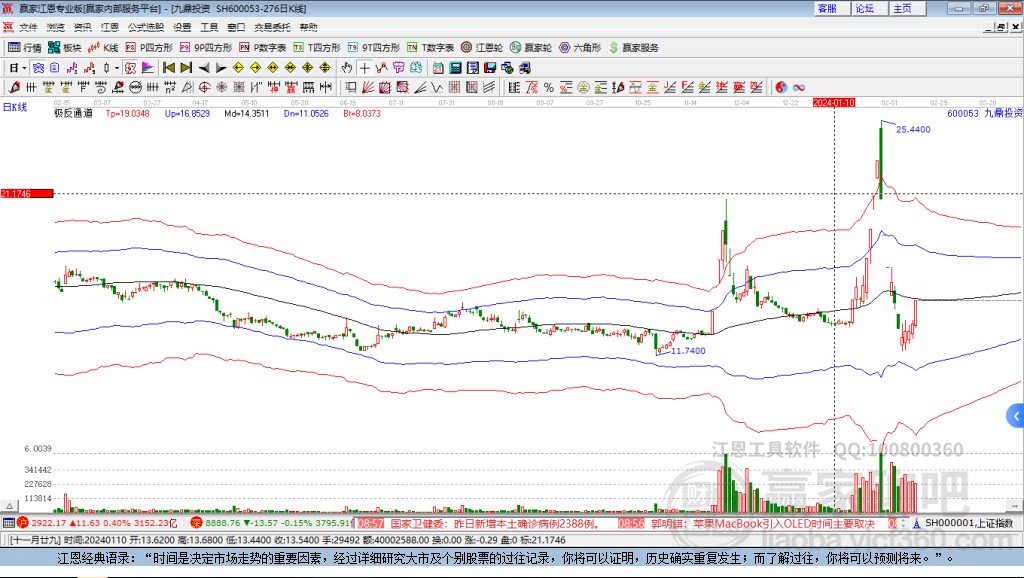The image size is (1024, 578).
Task: Select the hand pan tool
Action: coord(347,68)
